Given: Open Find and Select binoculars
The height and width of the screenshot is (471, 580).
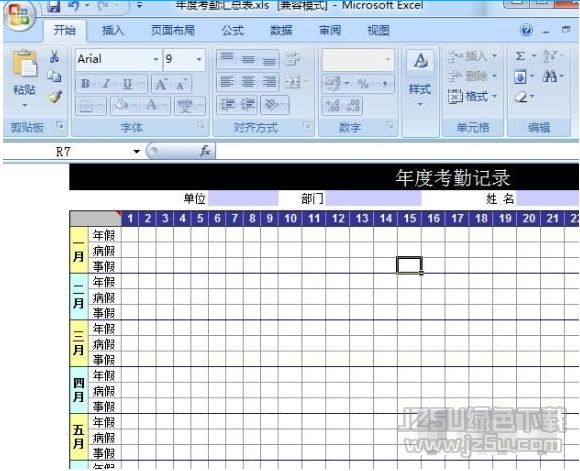Looking at the screenshot, I should tap(549, 77).
